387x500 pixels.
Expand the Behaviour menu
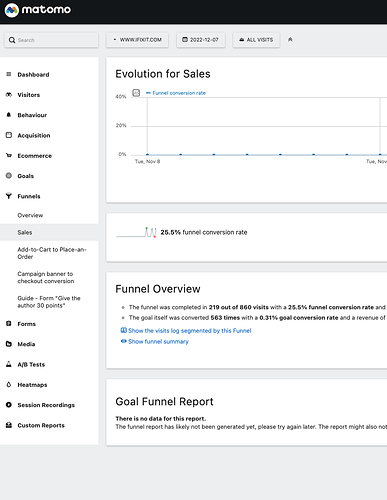32,115
